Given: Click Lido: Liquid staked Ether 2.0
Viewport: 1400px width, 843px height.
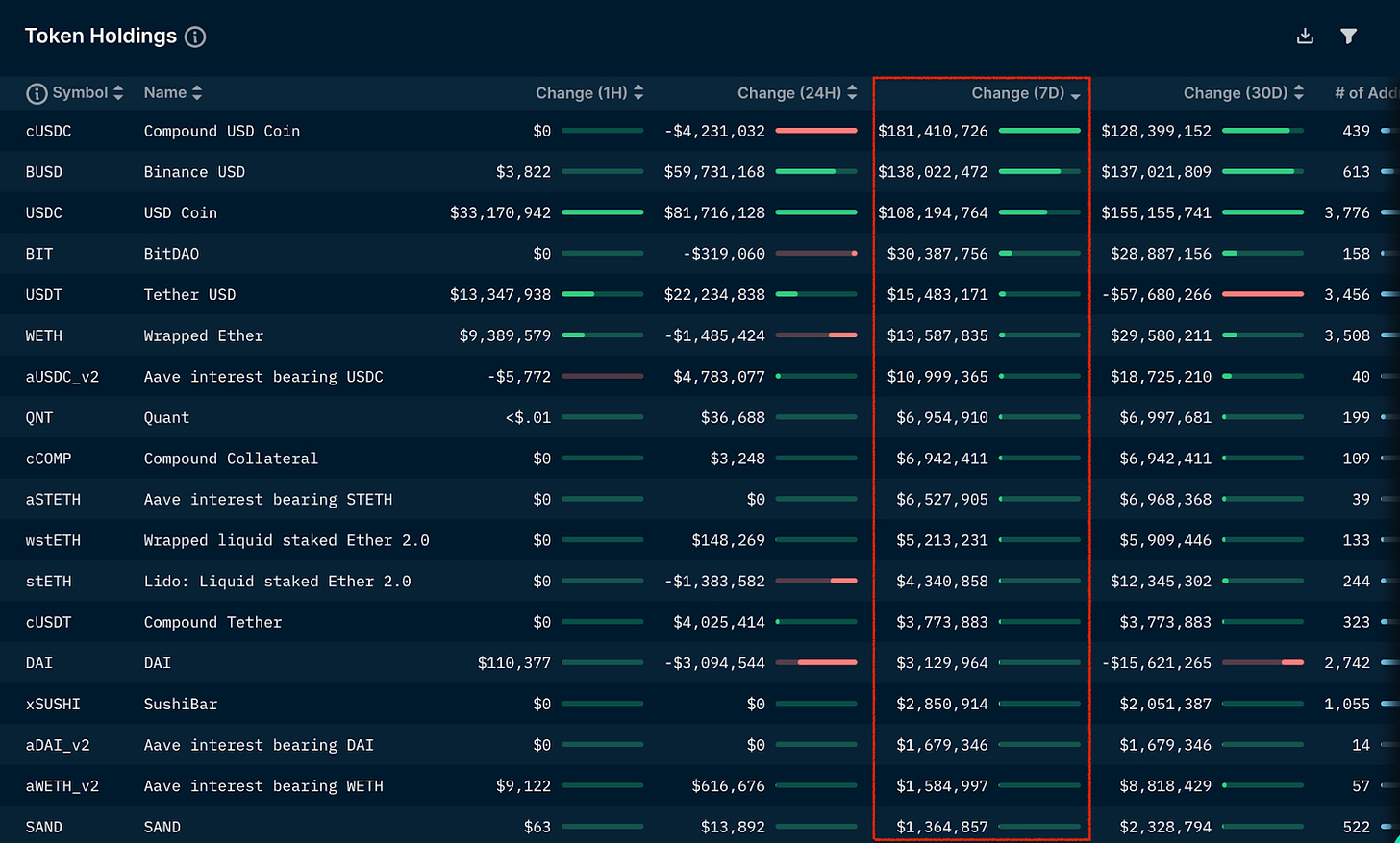Looking at the screenshot, I should 277,582.
